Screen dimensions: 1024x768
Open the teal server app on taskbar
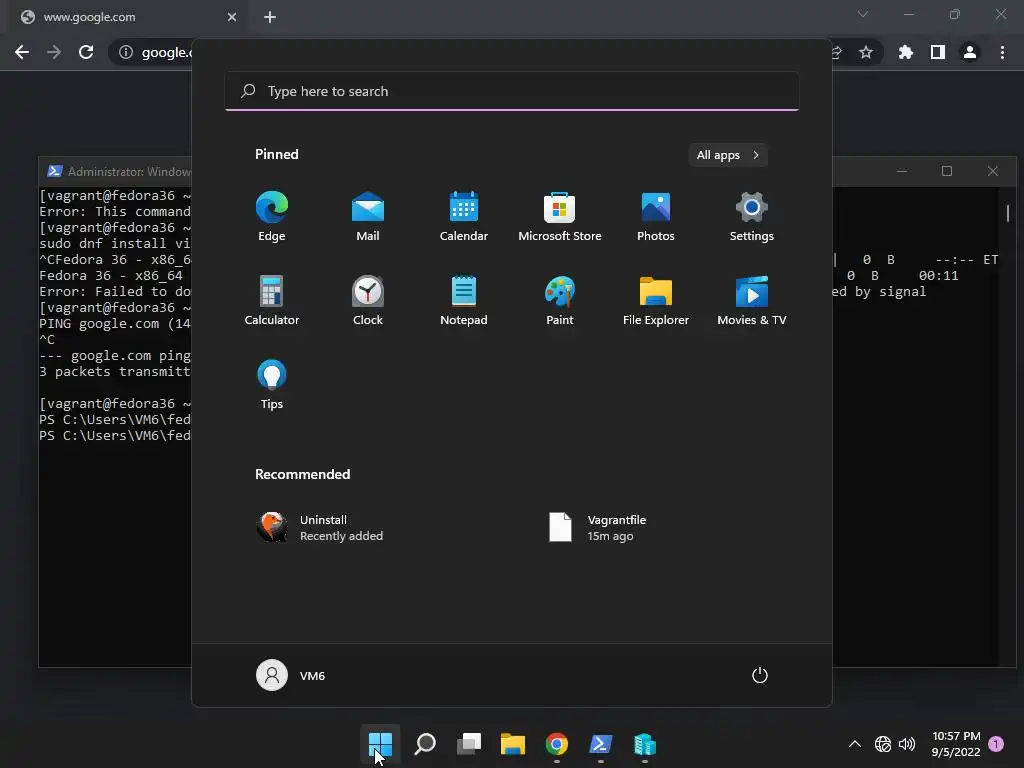(x=645, y=744)
